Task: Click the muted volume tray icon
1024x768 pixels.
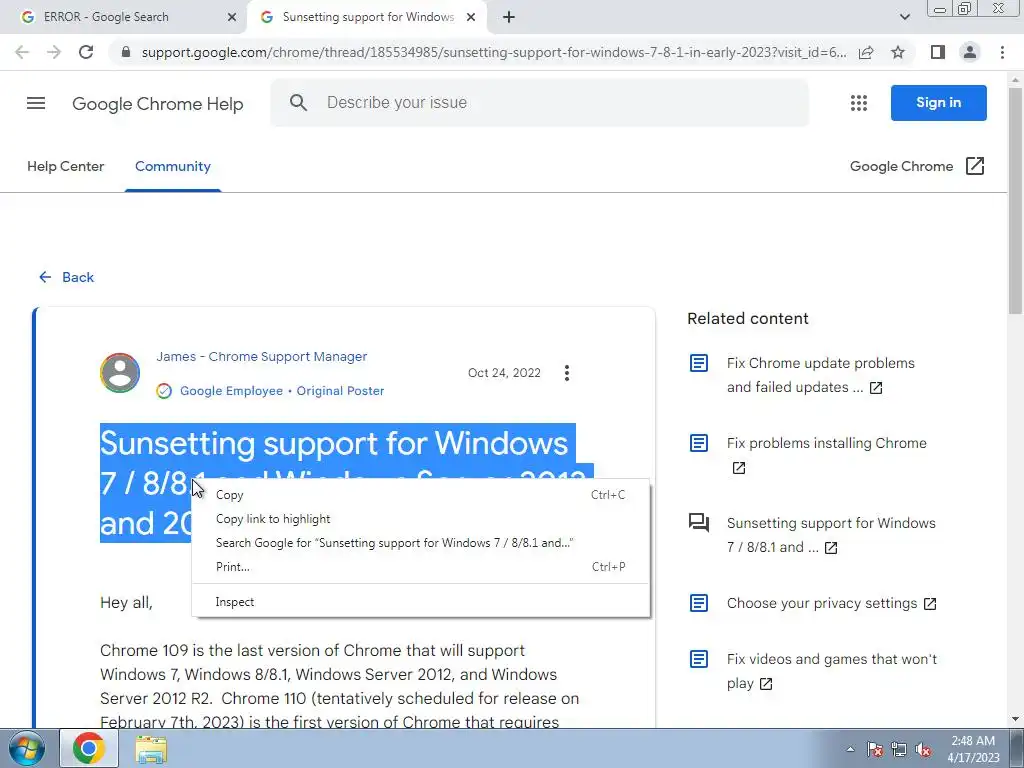Action: pos(923,749)
